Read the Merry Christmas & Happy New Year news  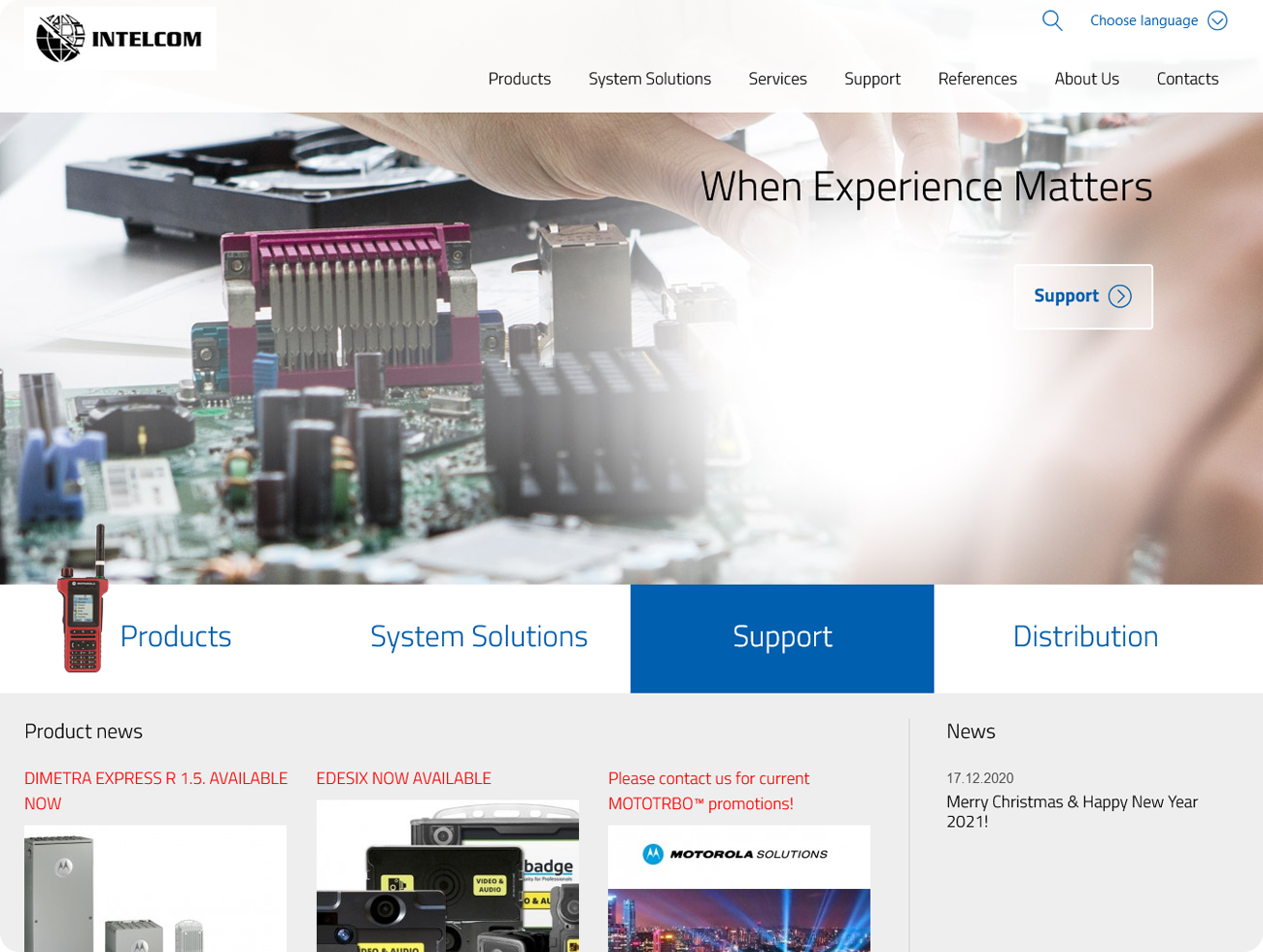1072,811
